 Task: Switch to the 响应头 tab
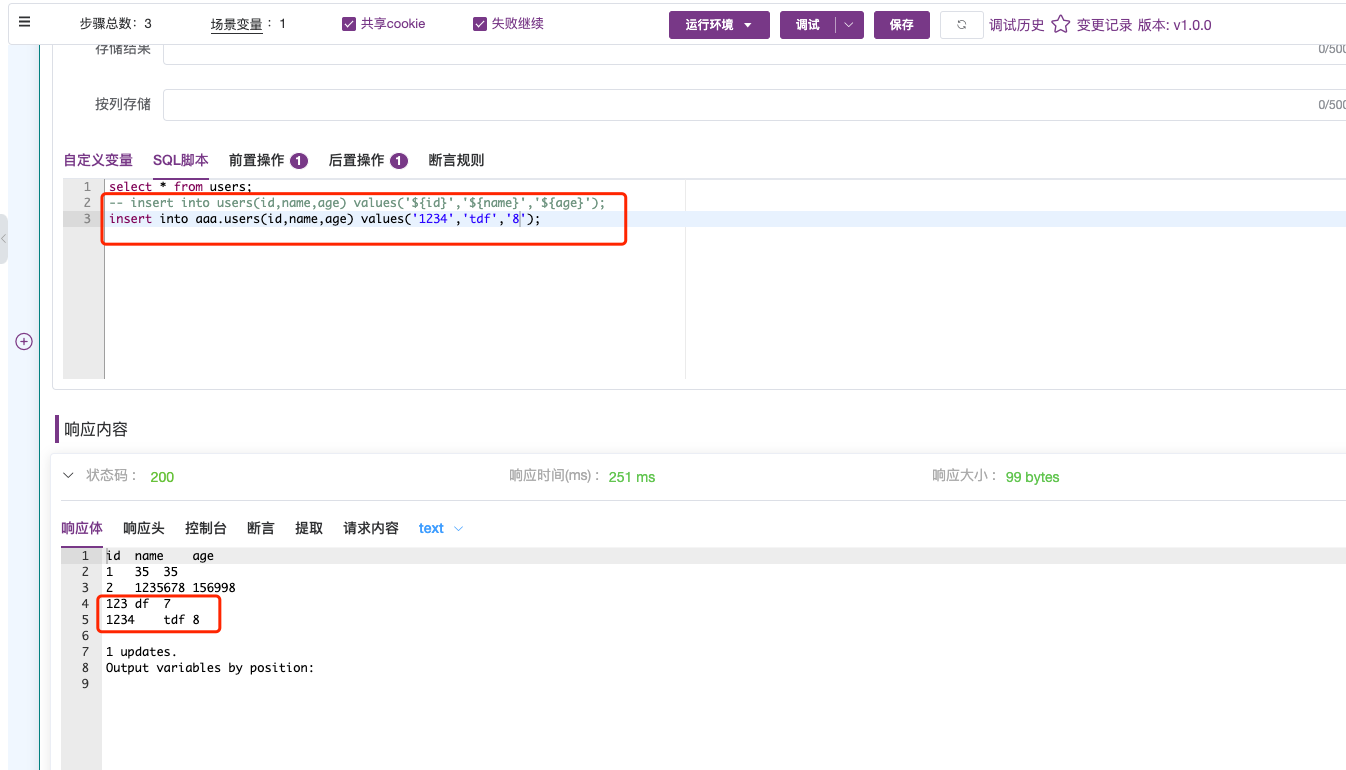tap(143, 528)
